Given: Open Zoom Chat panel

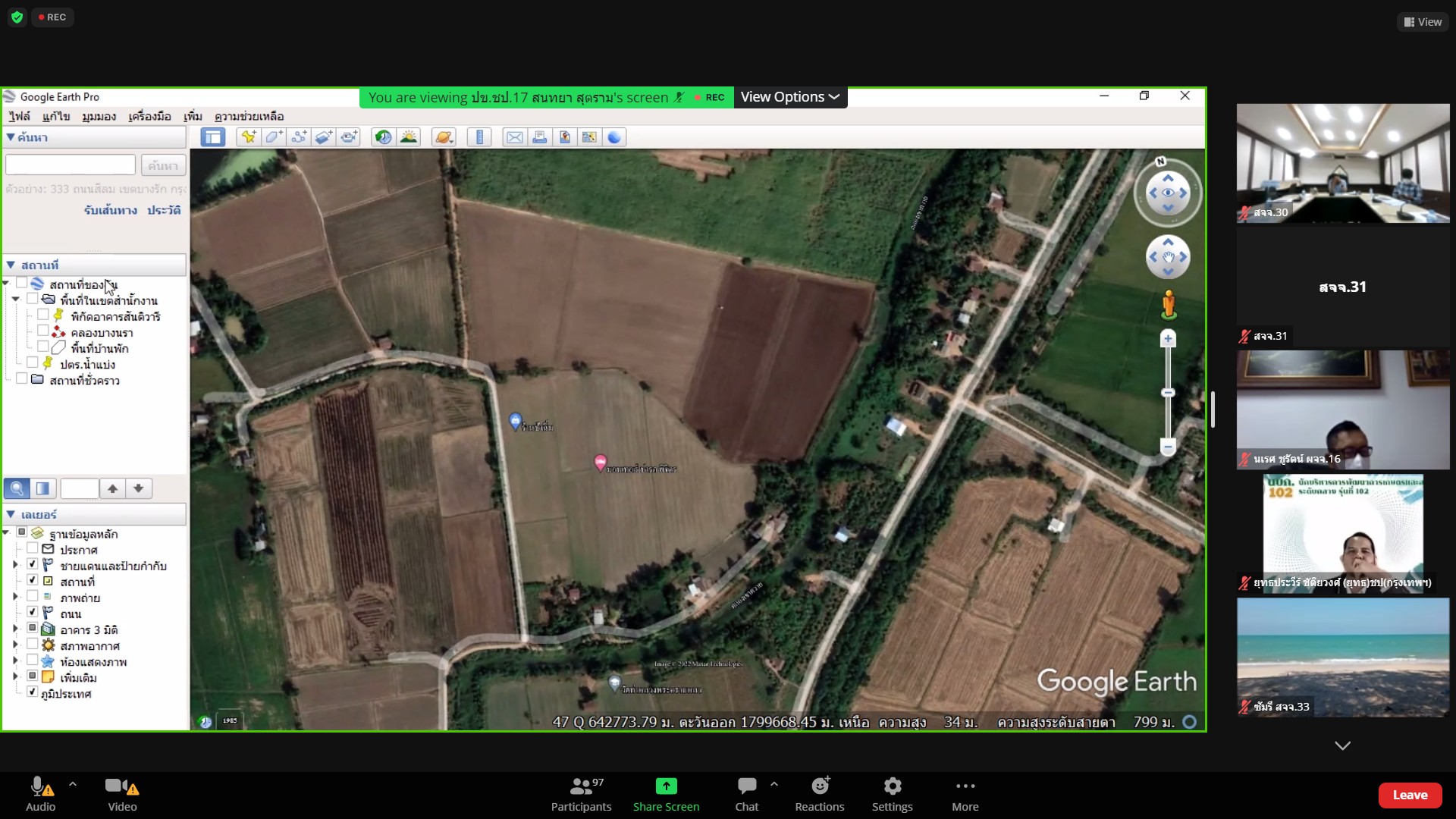Looking at the screenshot, I should click(746, 794).
